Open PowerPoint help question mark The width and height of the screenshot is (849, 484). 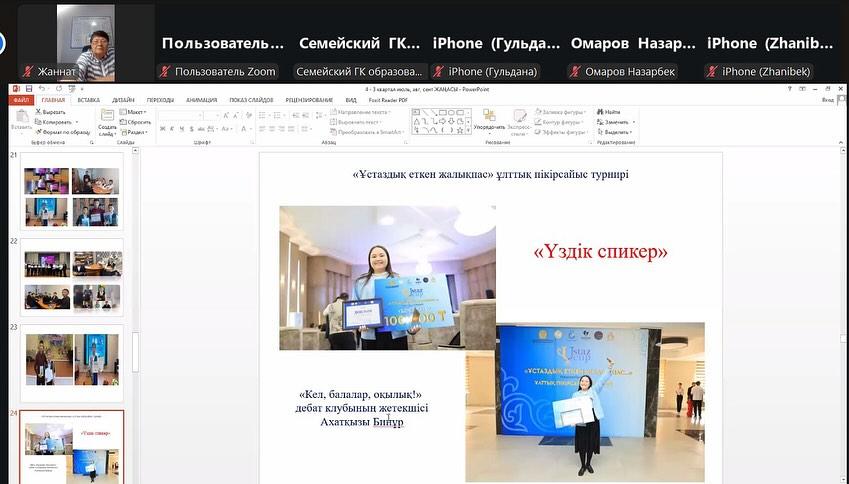(x=790, y=89)
